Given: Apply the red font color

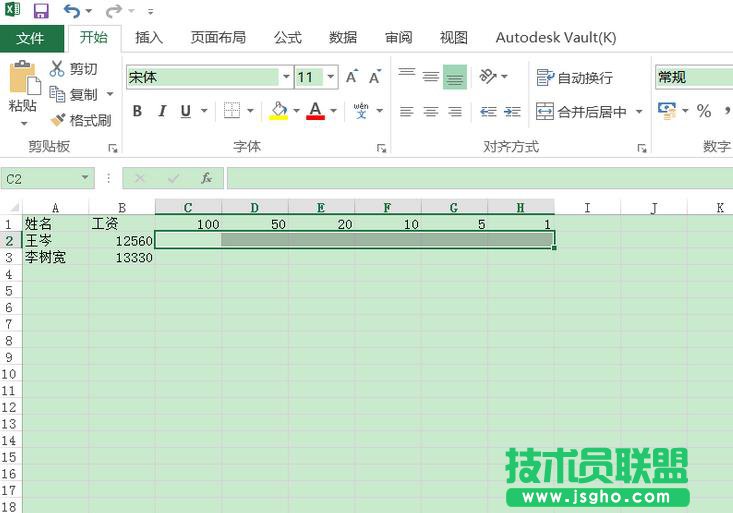Looking at the screenshot, I should pyautogui.click(x=316, y=111).
